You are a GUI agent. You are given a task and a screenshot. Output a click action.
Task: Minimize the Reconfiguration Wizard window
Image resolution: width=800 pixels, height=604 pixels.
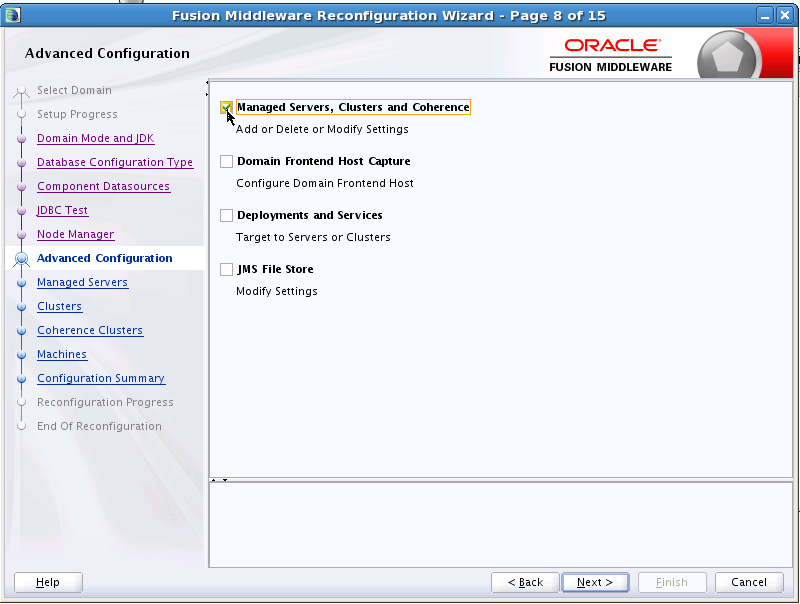(765, 15)
